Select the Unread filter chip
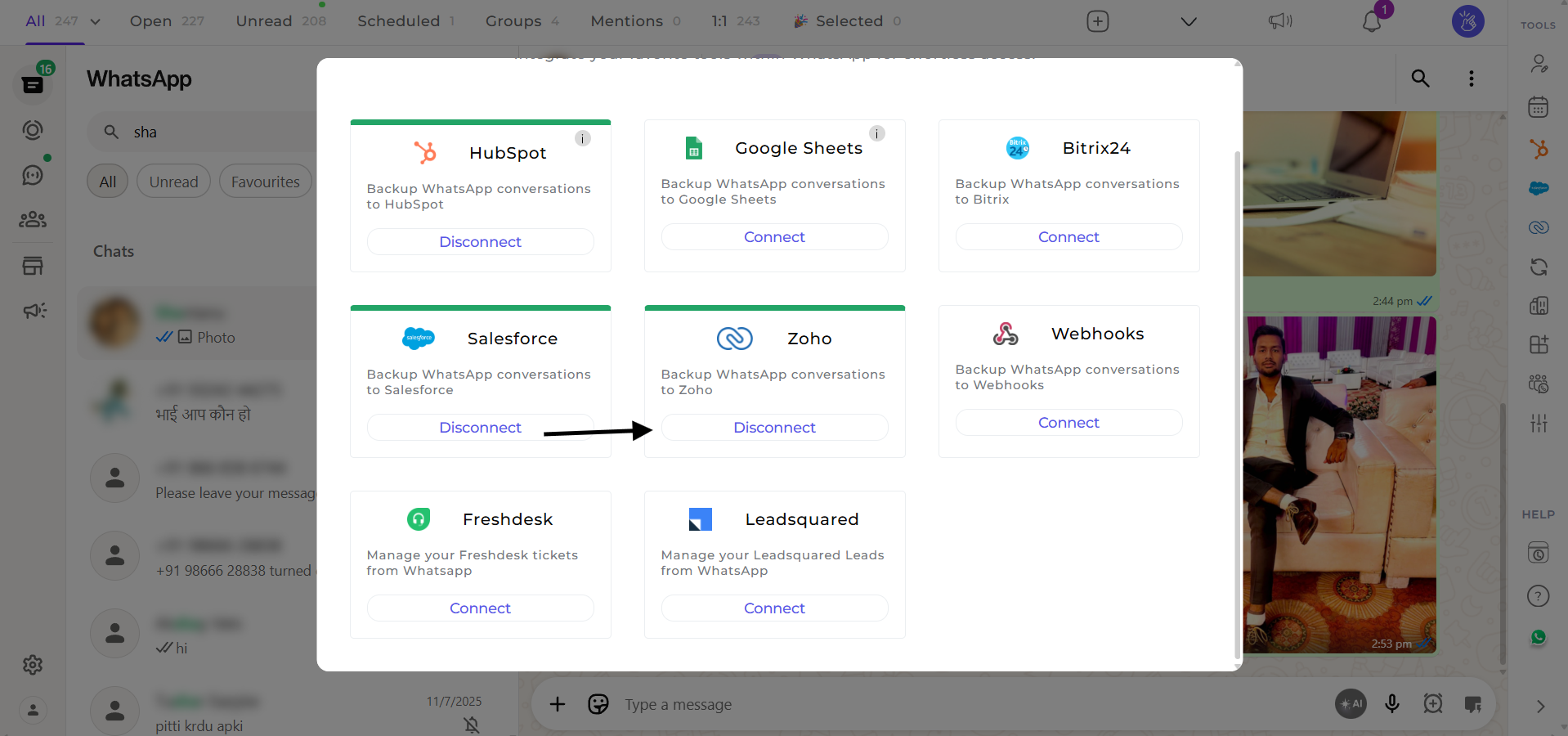The width and height of the screenshot is (1568, 736). point(173,182)
